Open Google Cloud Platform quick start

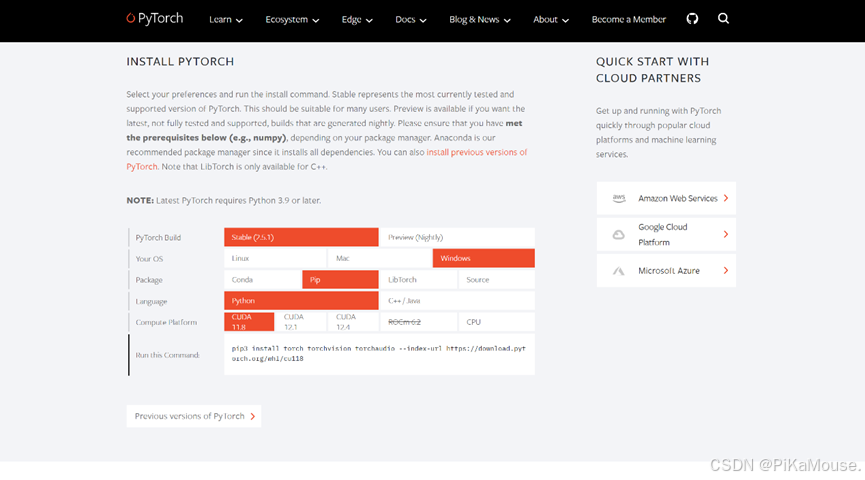point(666,234)
